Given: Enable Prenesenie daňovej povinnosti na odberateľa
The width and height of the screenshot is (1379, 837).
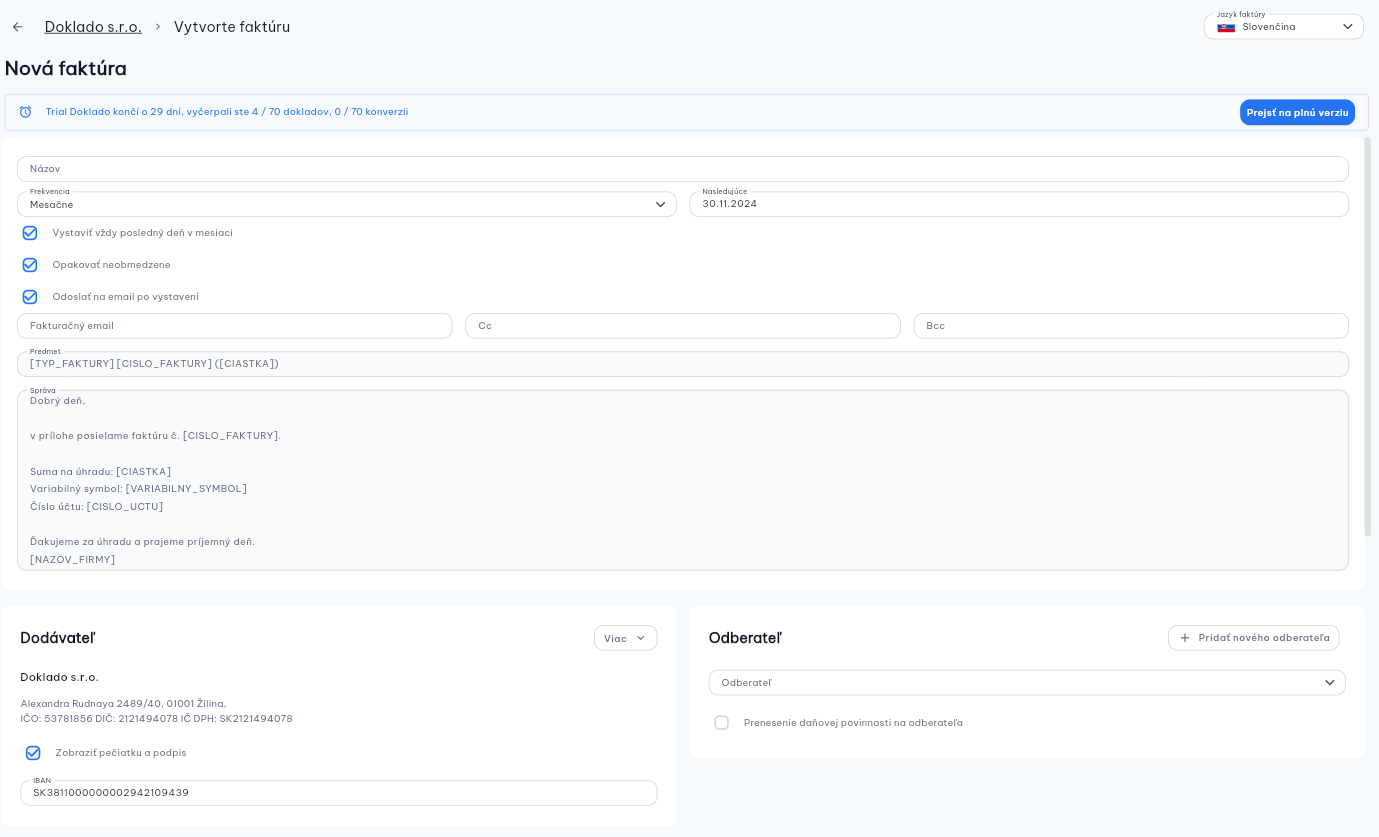Looking at the screenshot, I should pyautogui.click(x=721, y=723).
